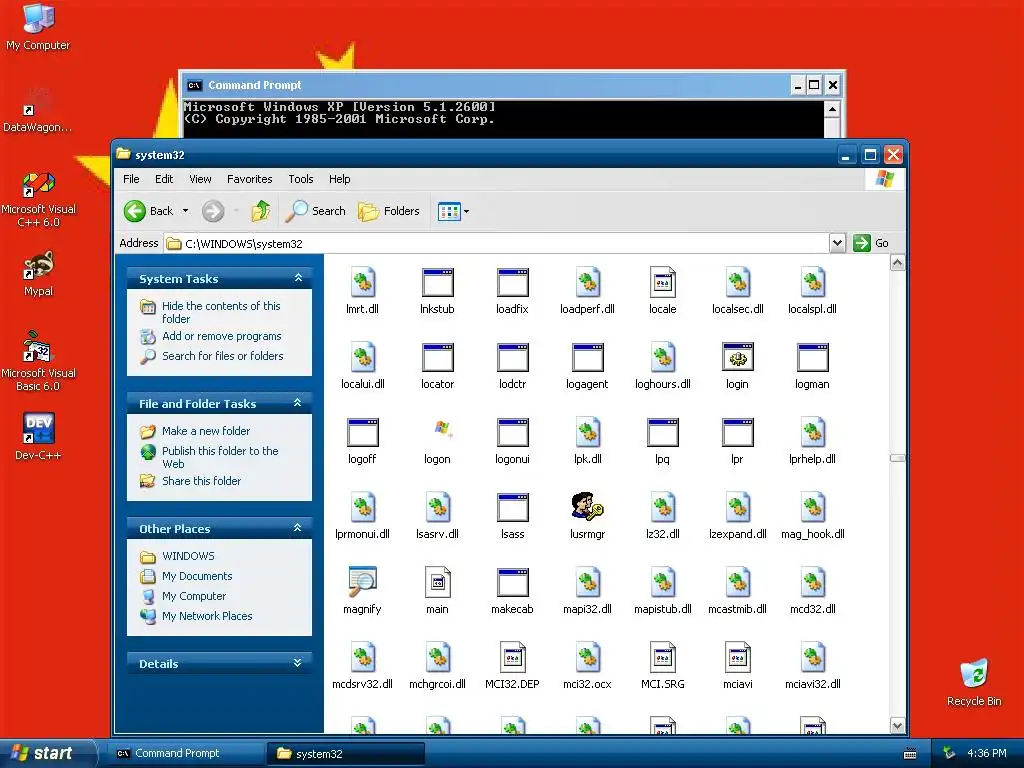Select loadperf.dll file icon
Image resolution: width=1024 pixels, height=768 pixels.
point(588,282)
